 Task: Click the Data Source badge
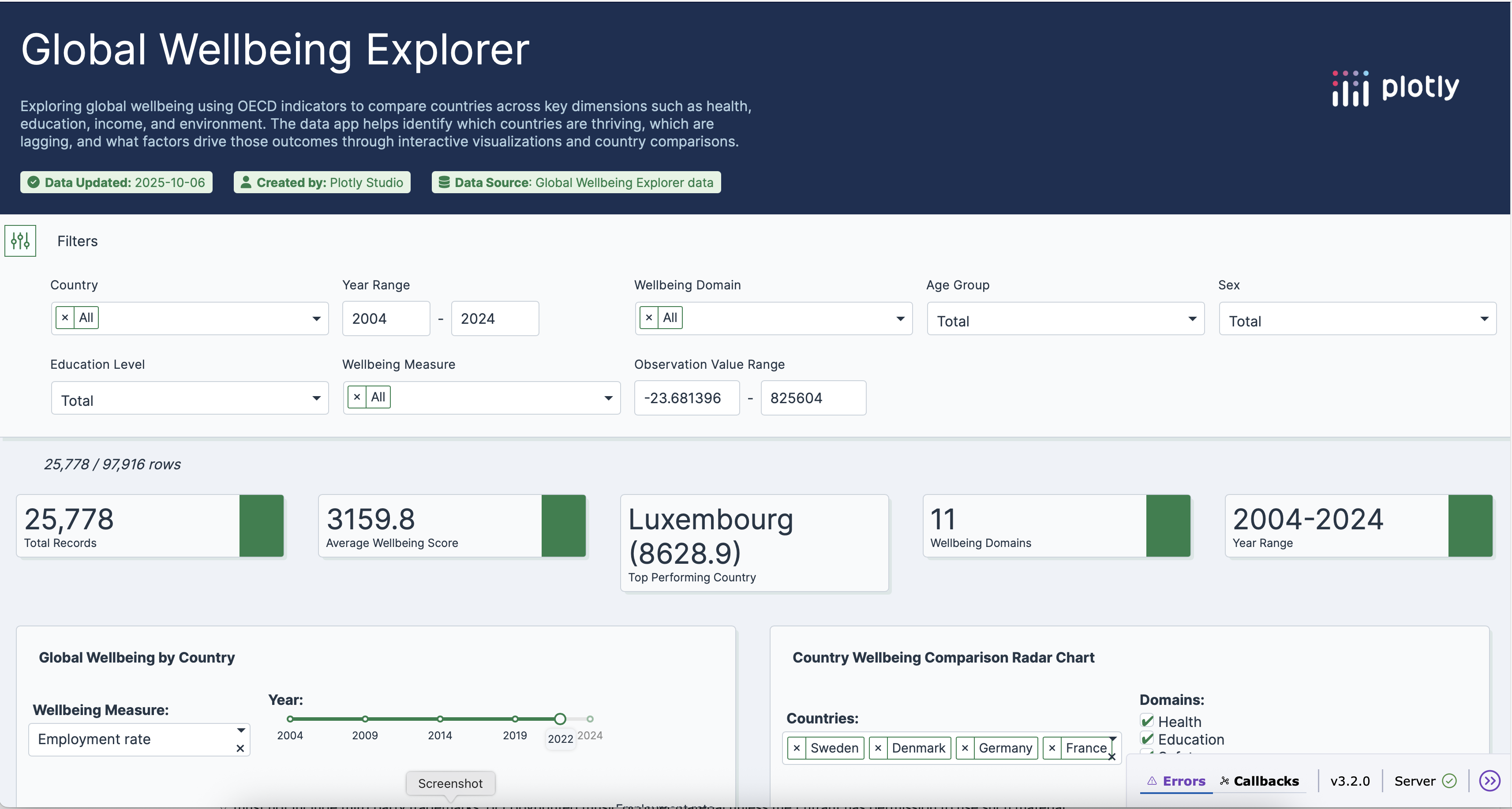576,183
